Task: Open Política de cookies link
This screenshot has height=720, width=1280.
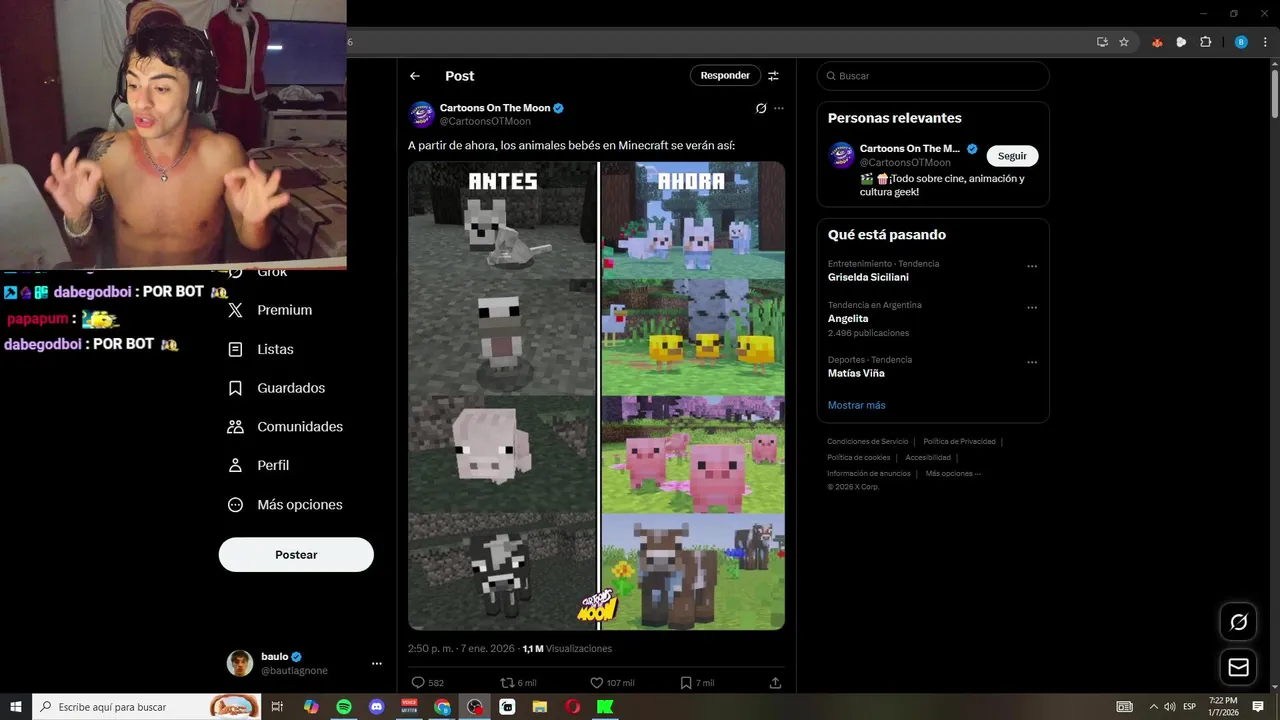Action: 858,457
